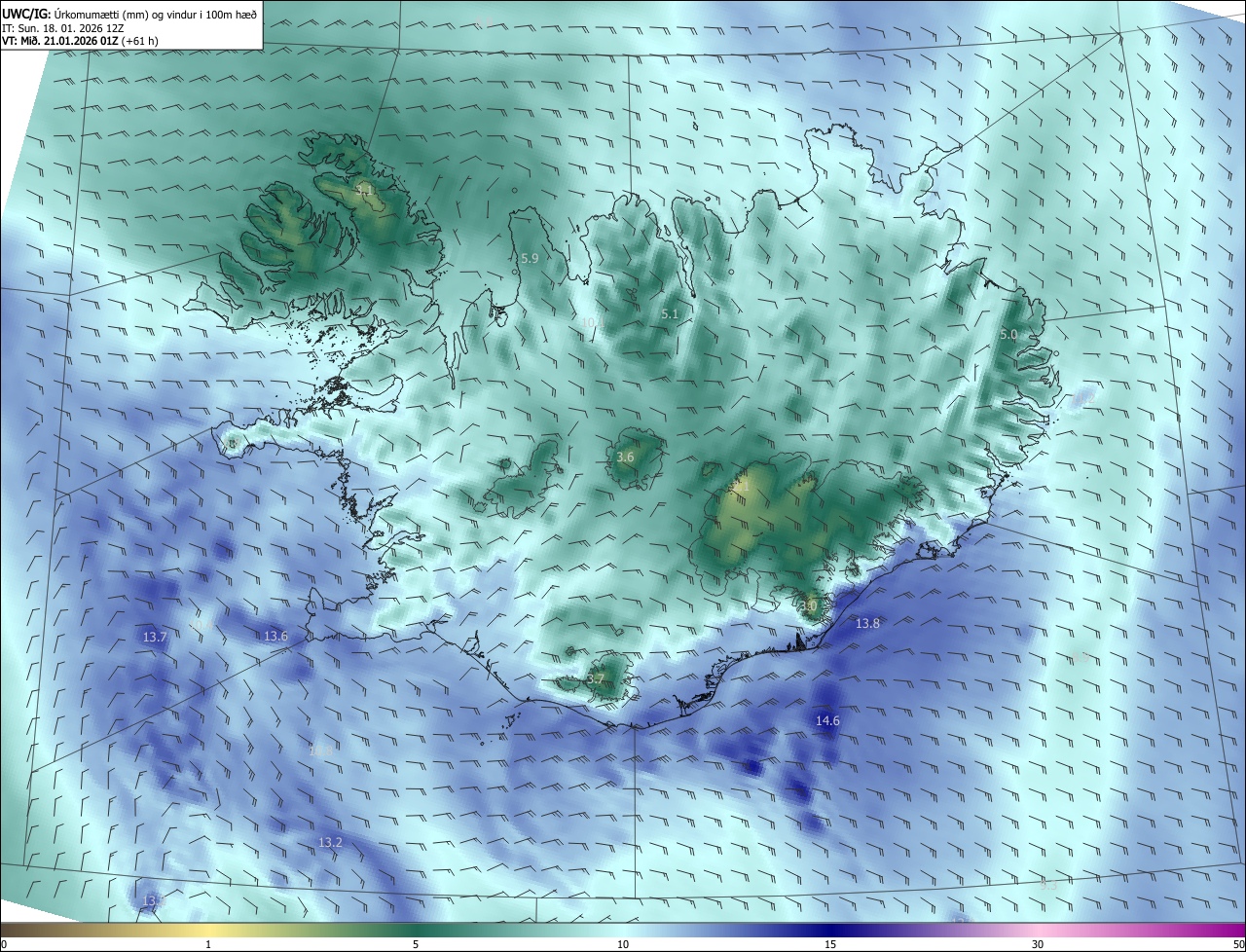Screen dimensions: 1246x952
Task: Click the initial time line 'IT: Sun. 18. 01. 2026 12Z'
Action: pos(62,28)
